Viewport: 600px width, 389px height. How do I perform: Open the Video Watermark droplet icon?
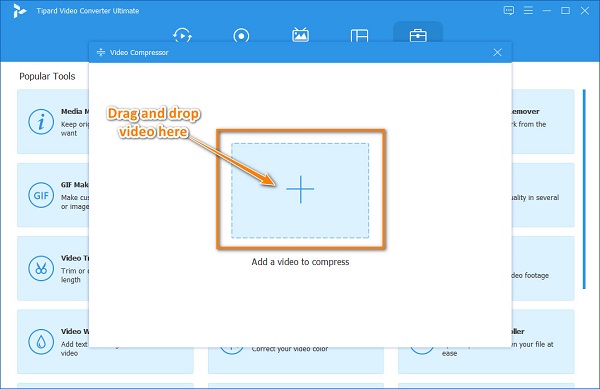[41, 342]
